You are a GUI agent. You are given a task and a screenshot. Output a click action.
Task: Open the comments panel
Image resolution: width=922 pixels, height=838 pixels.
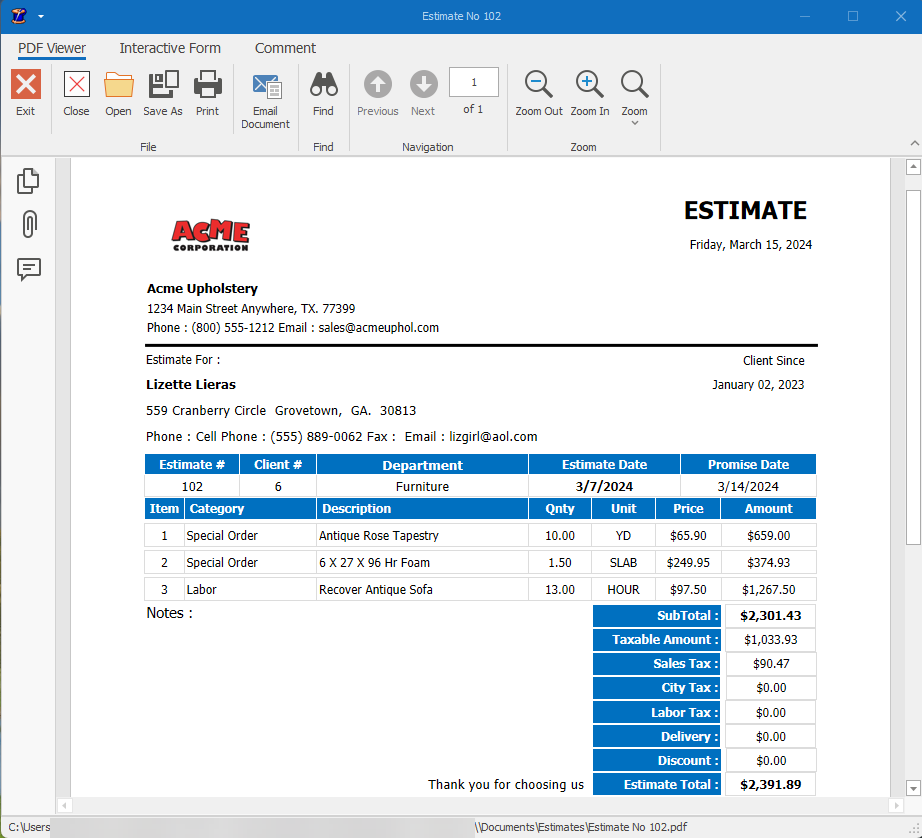27,269
